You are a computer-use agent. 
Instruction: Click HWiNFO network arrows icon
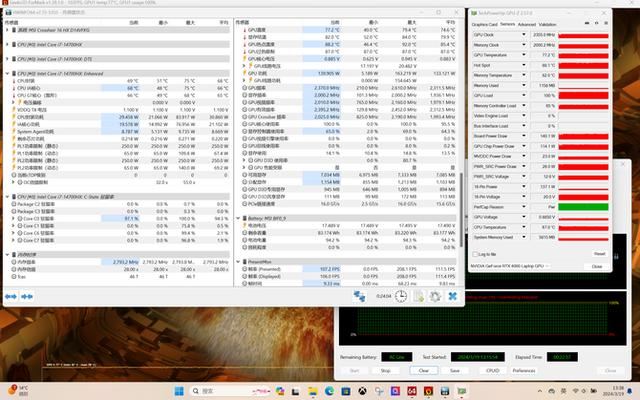(x=360, y=296)
